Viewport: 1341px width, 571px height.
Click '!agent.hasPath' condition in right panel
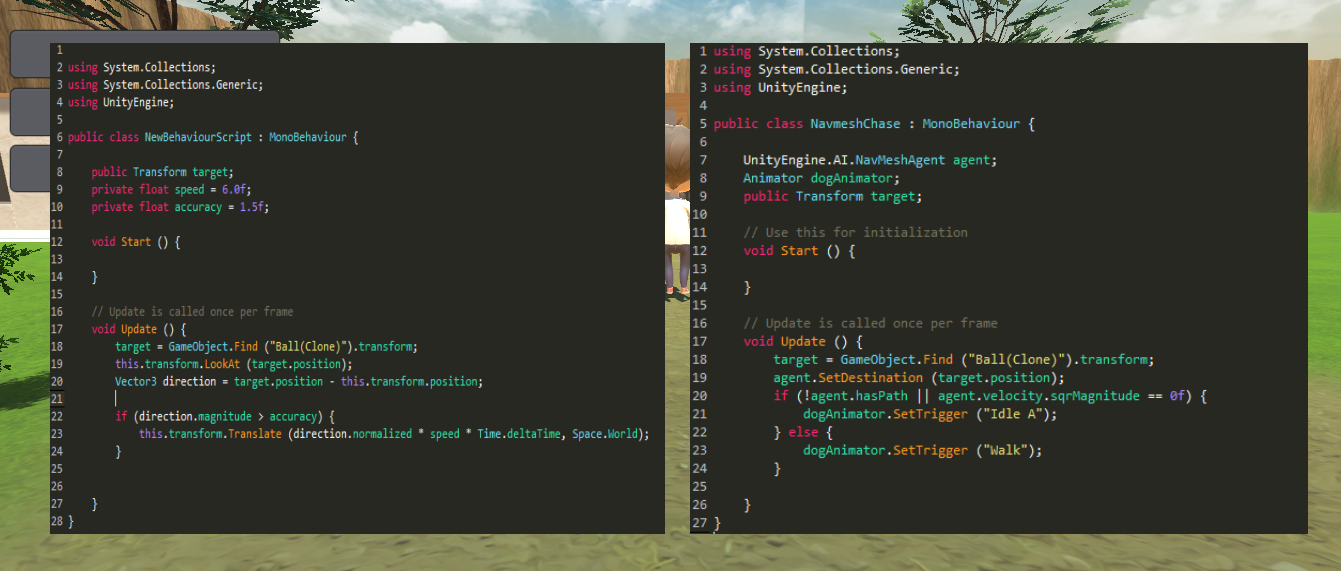click(x=855, y=396)
